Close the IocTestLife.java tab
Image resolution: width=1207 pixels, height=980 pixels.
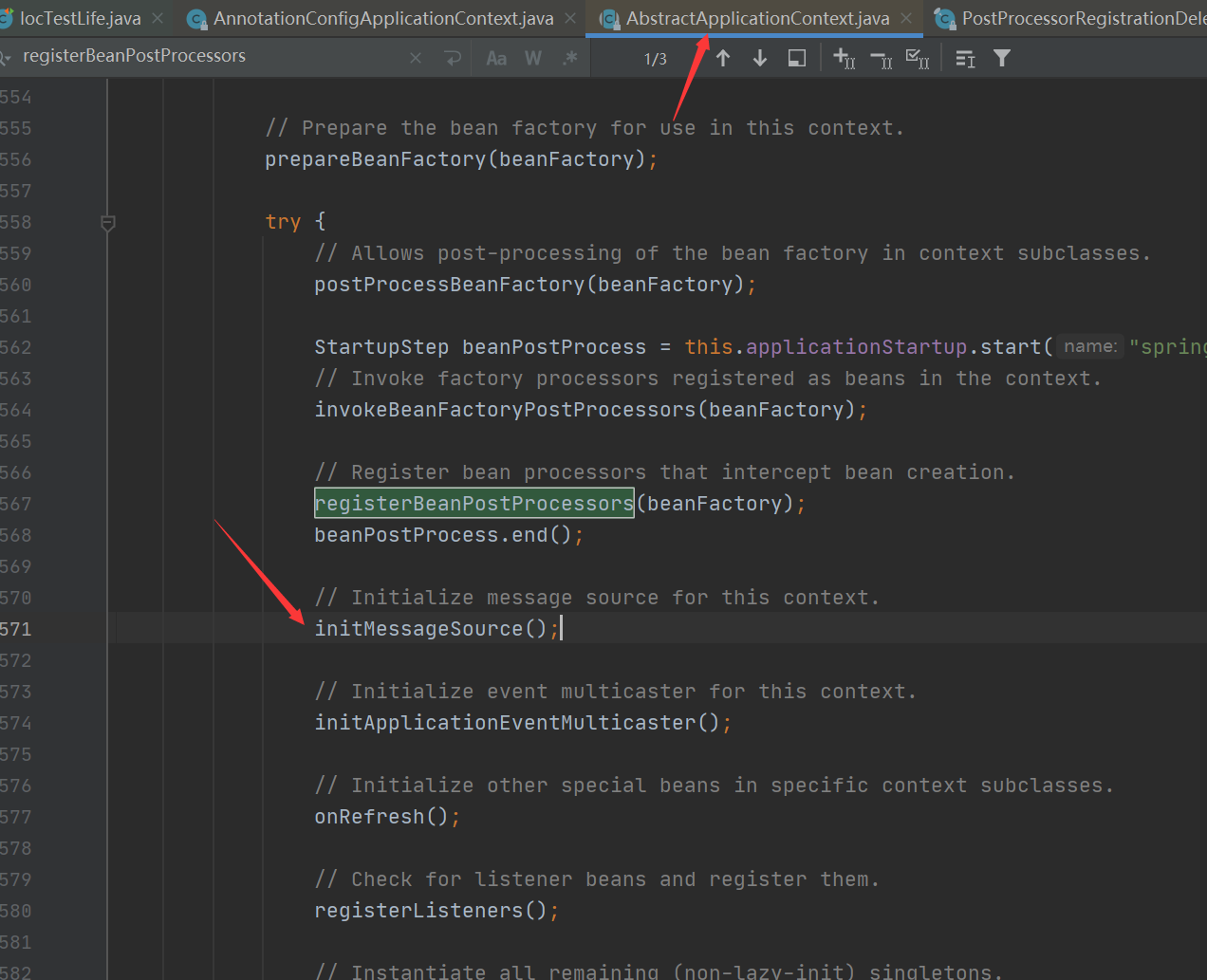click(x=158, y=18)
